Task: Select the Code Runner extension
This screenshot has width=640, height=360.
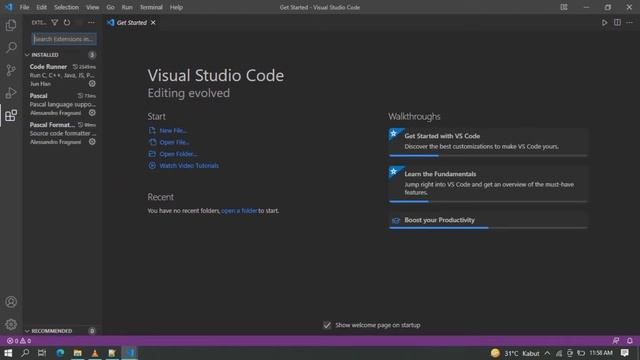Action: click(62, 75)
